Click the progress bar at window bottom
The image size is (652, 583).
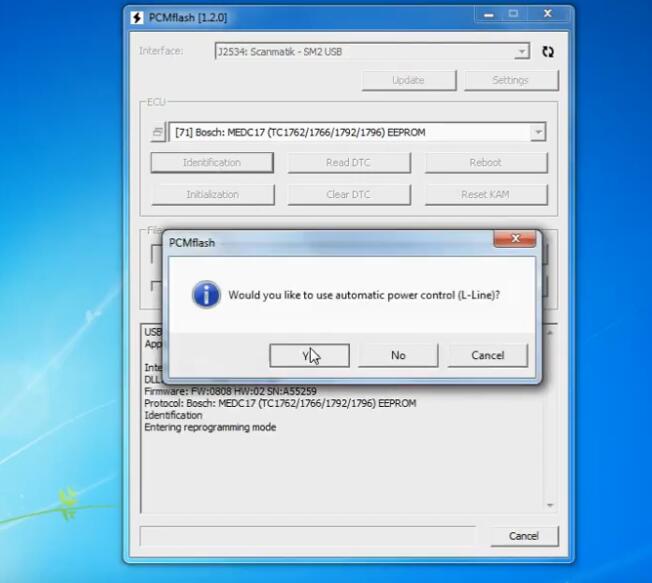coord(308,536)
